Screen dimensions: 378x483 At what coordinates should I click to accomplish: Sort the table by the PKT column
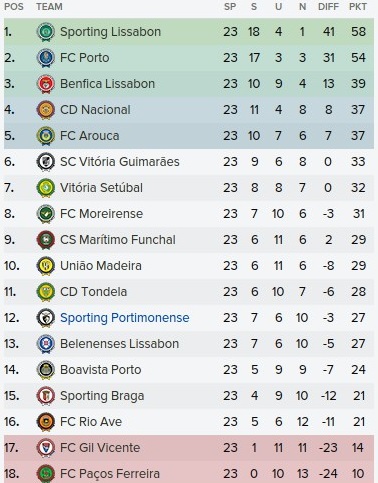[358, 7]
